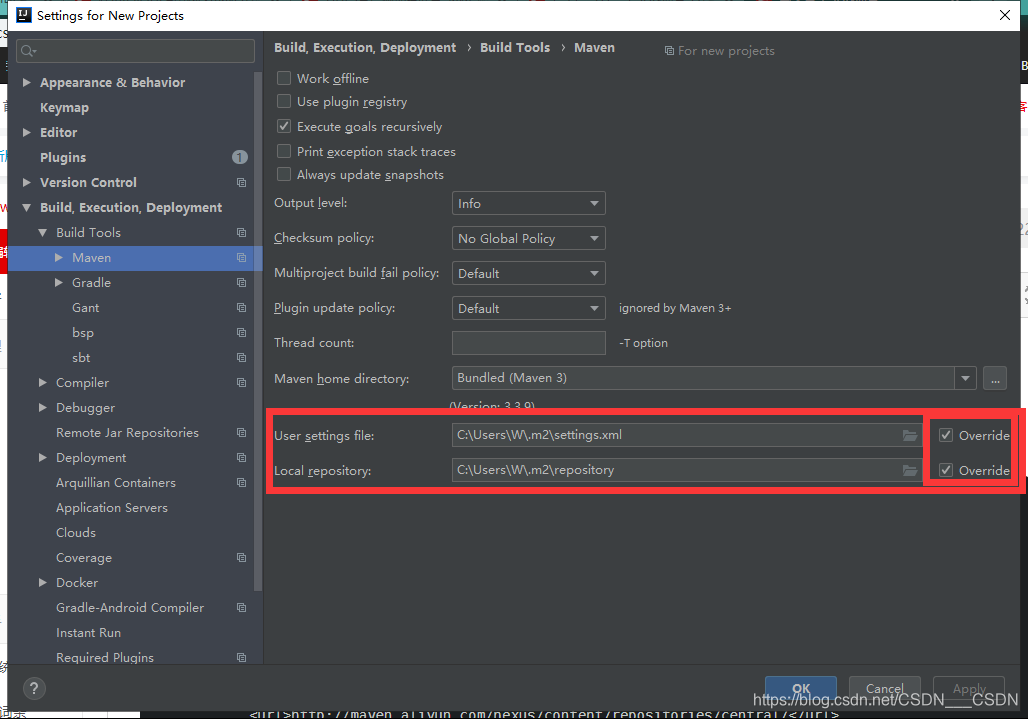Enable Always update snapshots checkbox
Image resolution: width=1028 pixels, height=719 pixels.
pos(284,174)
